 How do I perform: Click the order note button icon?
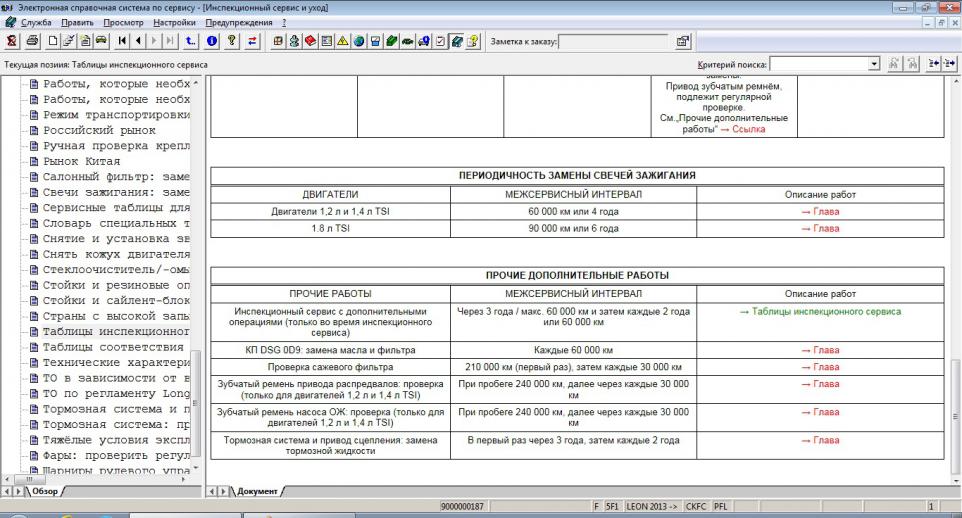point(682,41)
